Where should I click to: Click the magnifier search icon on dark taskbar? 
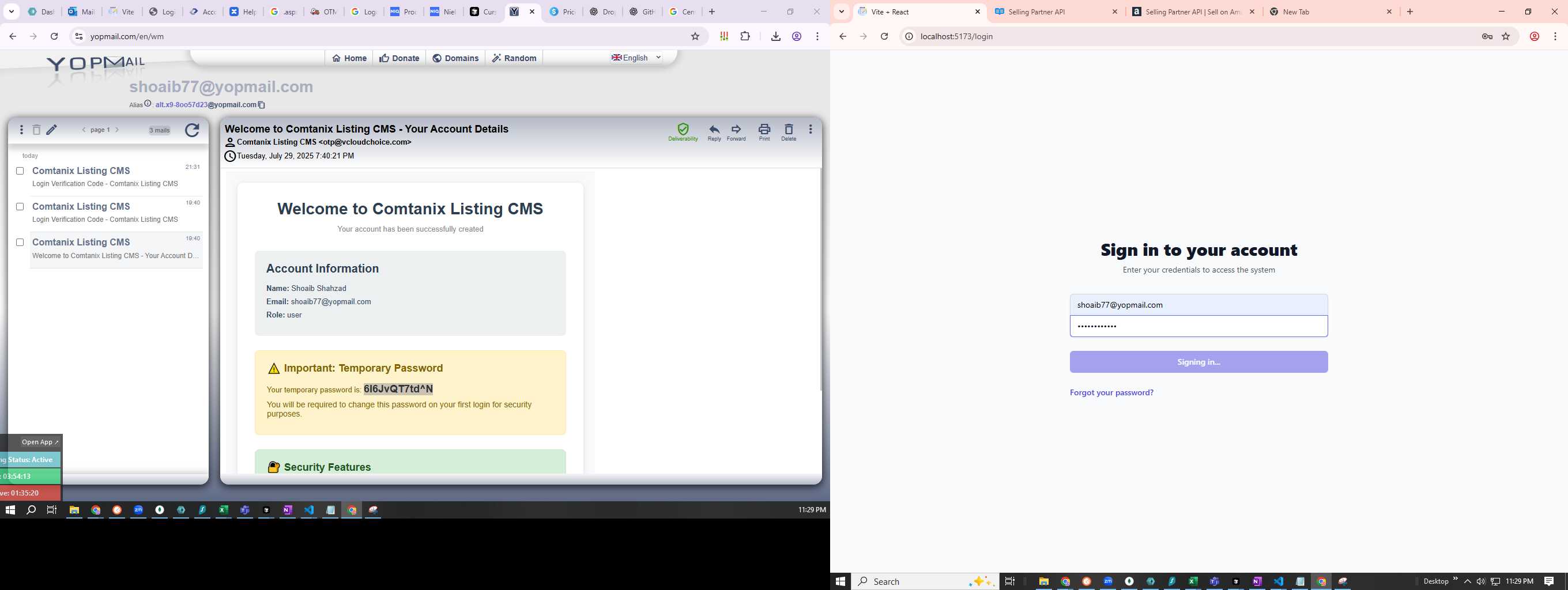pos(31,510)
